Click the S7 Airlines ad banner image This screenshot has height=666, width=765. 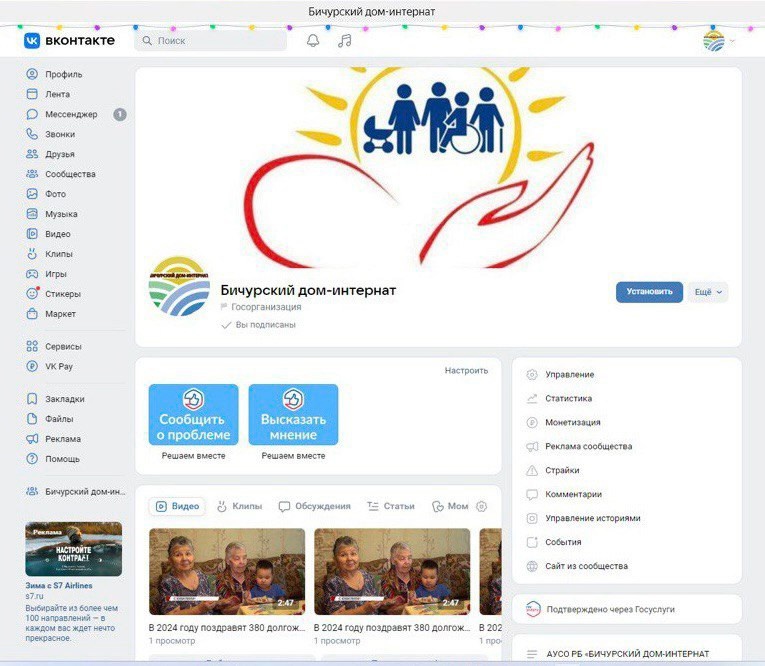pyautogui.click(x=74, y=549)
